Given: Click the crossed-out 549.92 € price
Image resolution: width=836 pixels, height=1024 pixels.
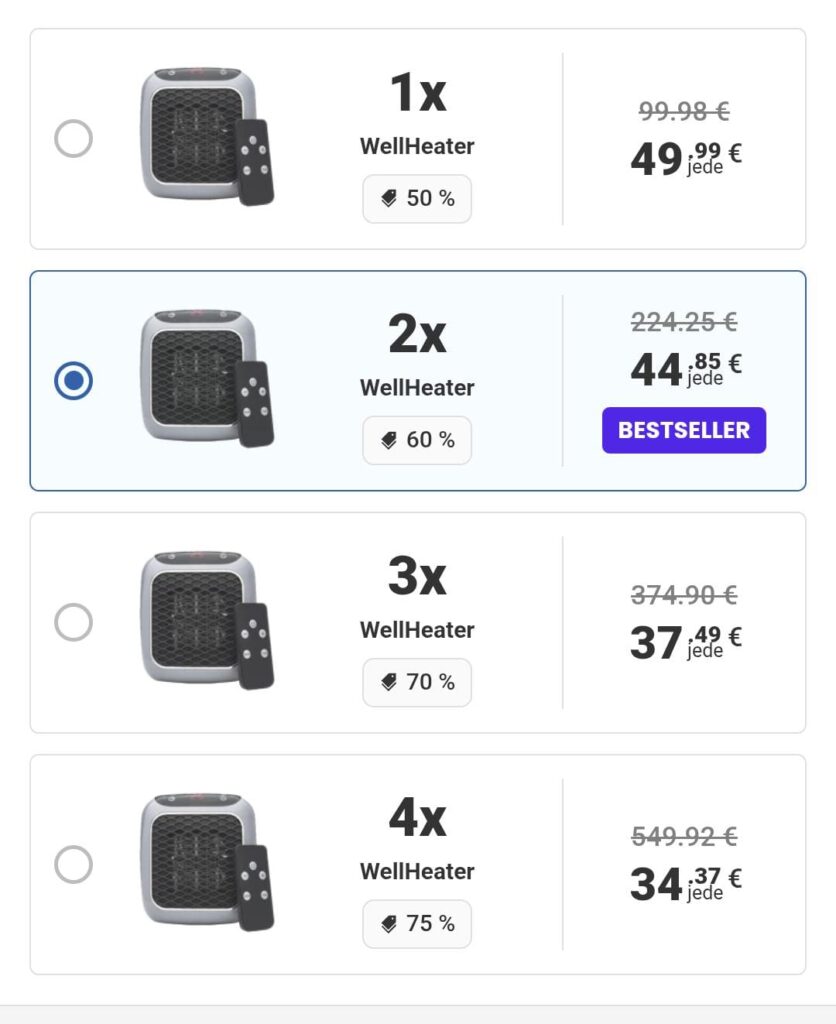Looking at the screenshot, I should (x=684, y=836).
